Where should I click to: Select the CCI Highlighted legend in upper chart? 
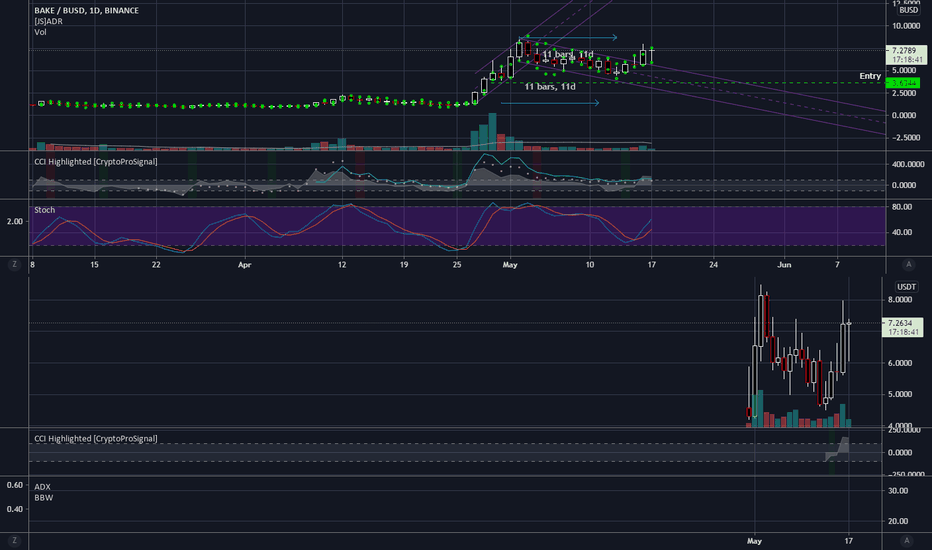click(96, 162)
